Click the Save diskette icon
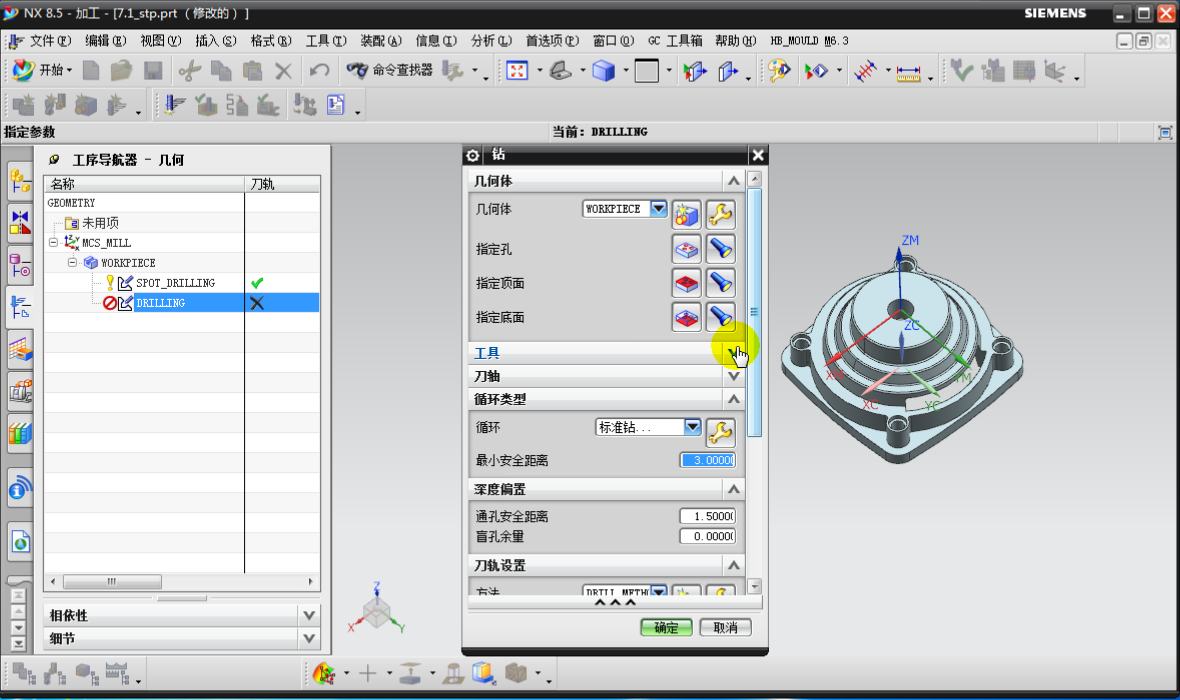The width and height of the screenshot is (1180, 700). point(154,71)
